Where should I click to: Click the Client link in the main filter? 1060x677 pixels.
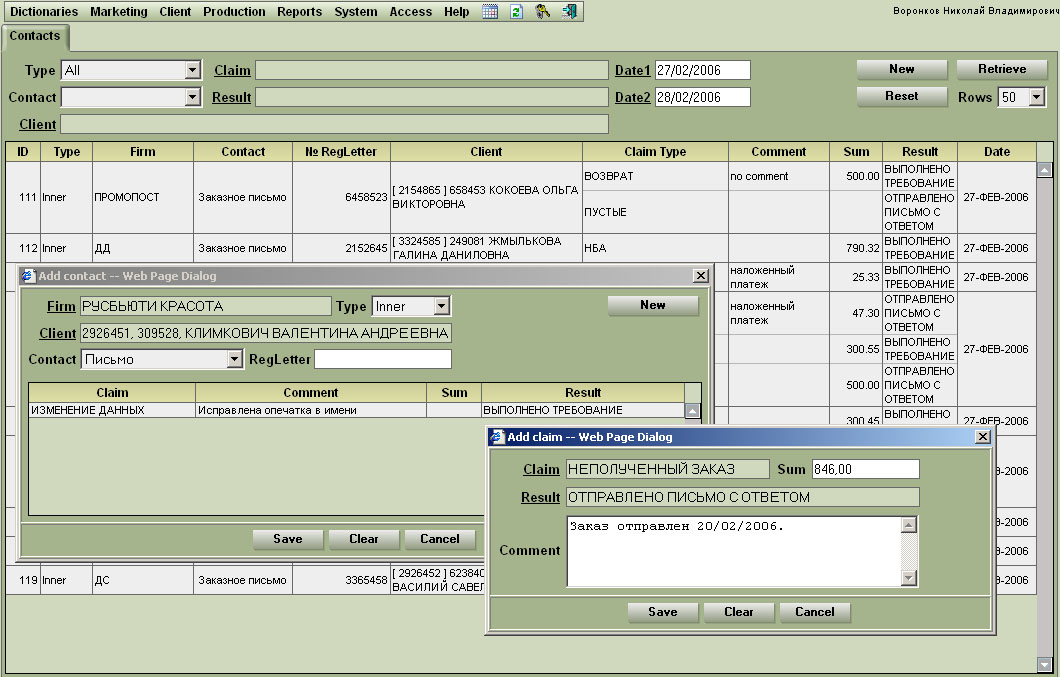click(x=38, y=124)
